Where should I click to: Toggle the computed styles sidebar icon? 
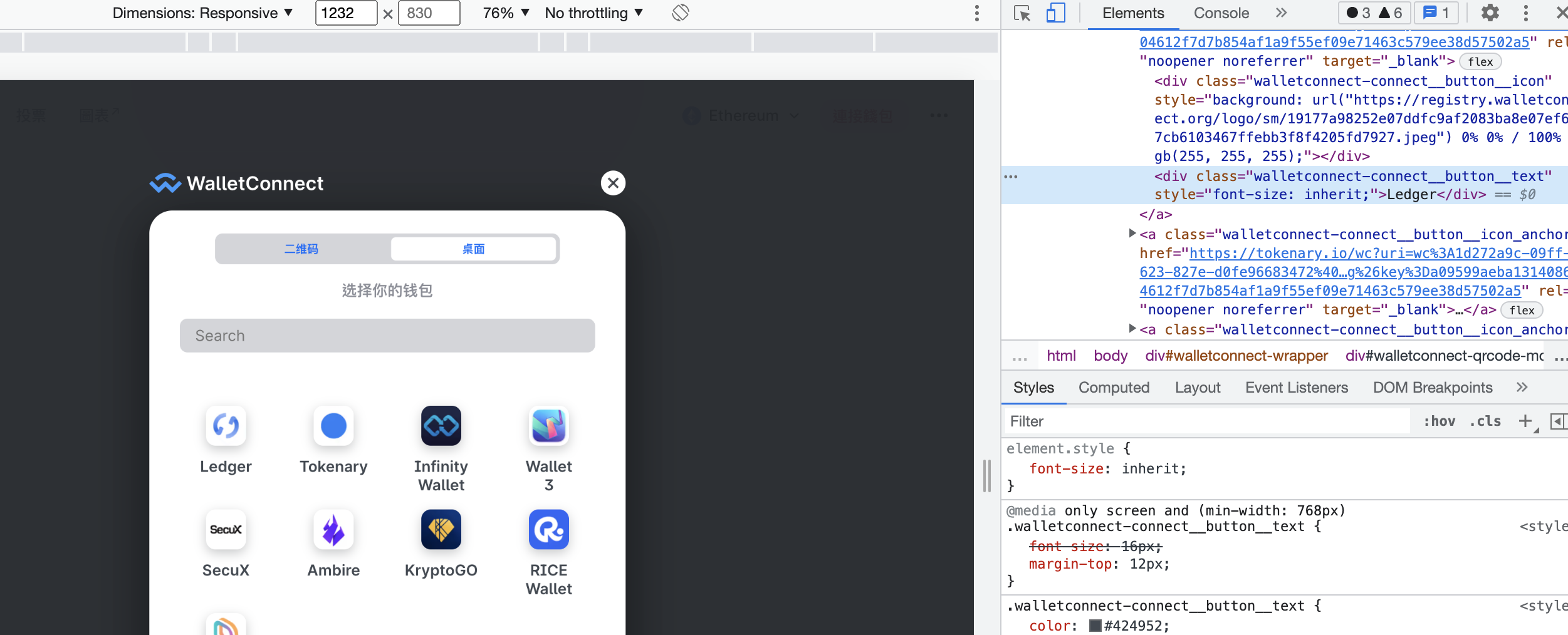(1558, 421)
